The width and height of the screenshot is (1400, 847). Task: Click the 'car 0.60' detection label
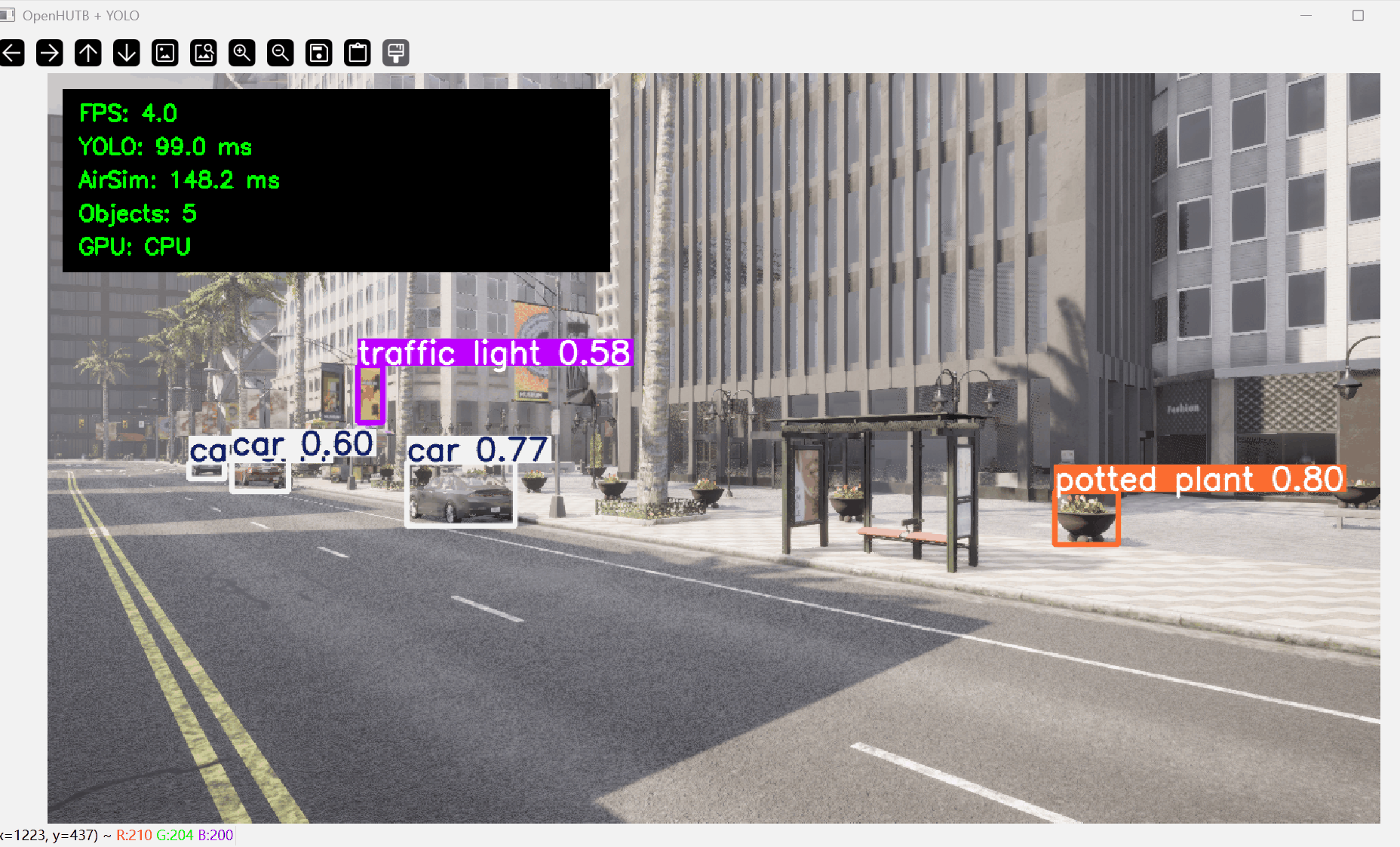(303, 444)
